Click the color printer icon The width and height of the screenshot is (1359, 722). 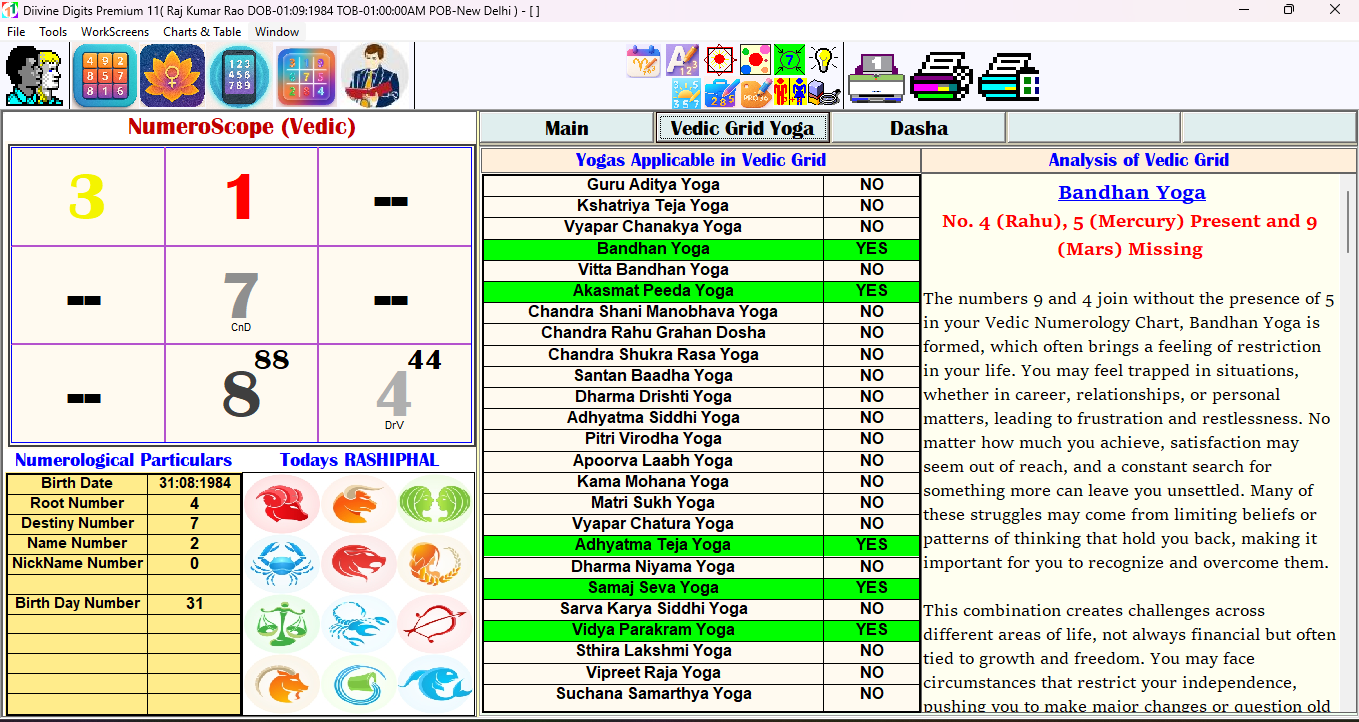[941, 75]
